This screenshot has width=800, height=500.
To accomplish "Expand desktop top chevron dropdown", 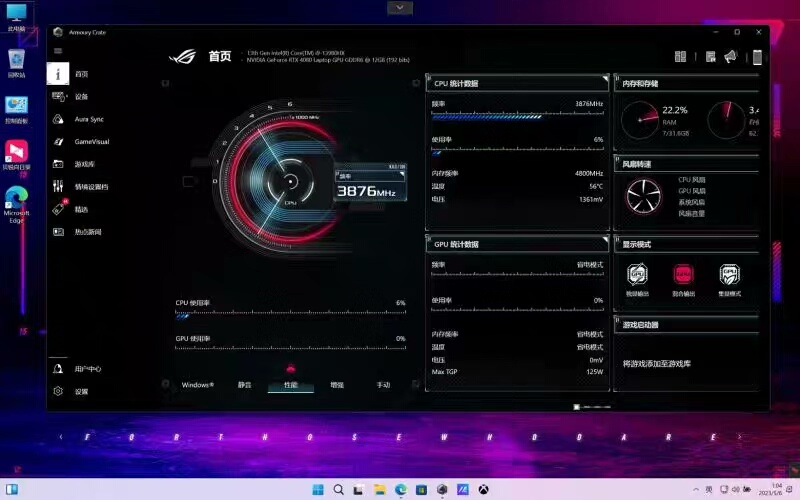I will coord(400,7).
